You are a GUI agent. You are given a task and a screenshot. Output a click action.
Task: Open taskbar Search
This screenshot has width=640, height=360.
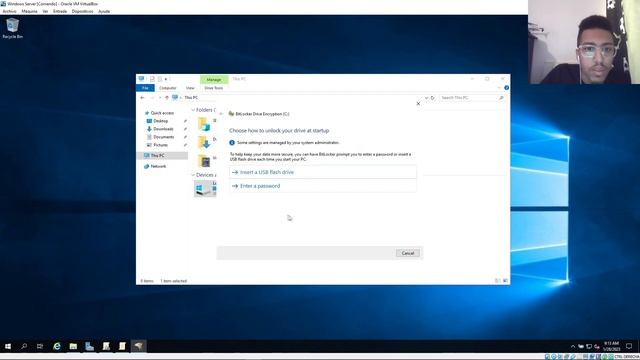pos(24,346)
